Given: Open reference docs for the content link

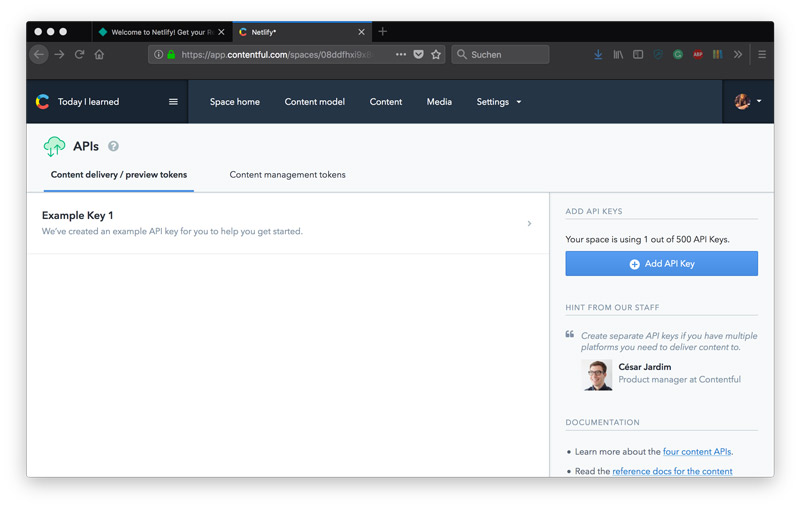Looking at the screenshot, I should [672, 471].
